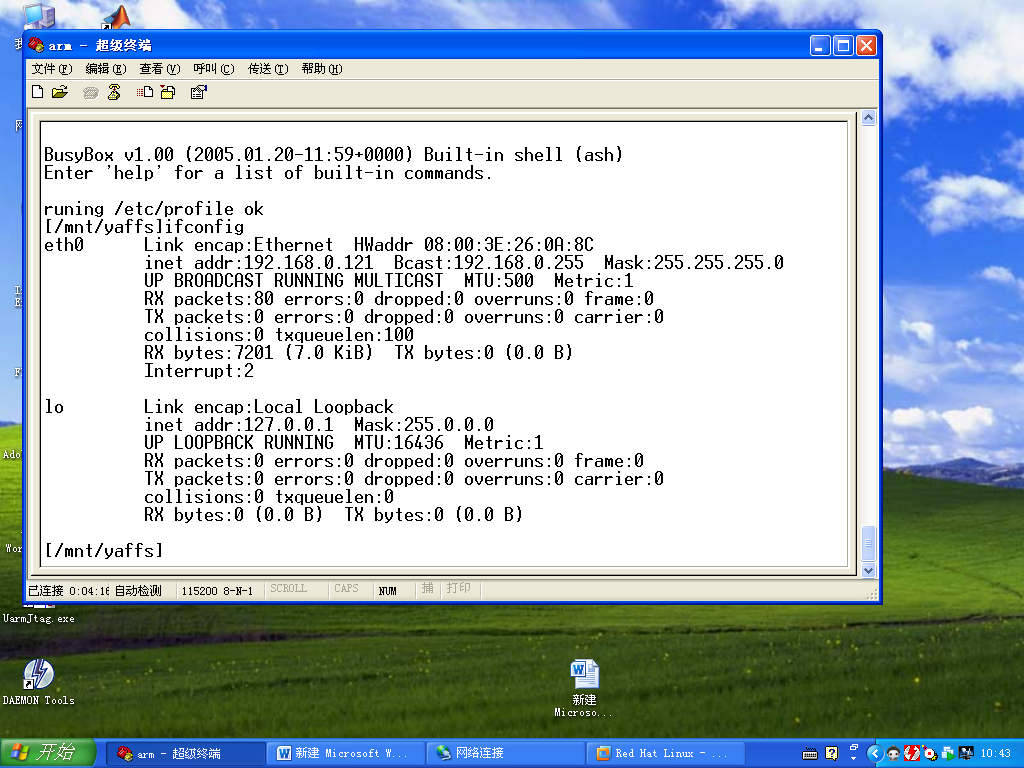Close the 超级终端 window

pos(866,46)
